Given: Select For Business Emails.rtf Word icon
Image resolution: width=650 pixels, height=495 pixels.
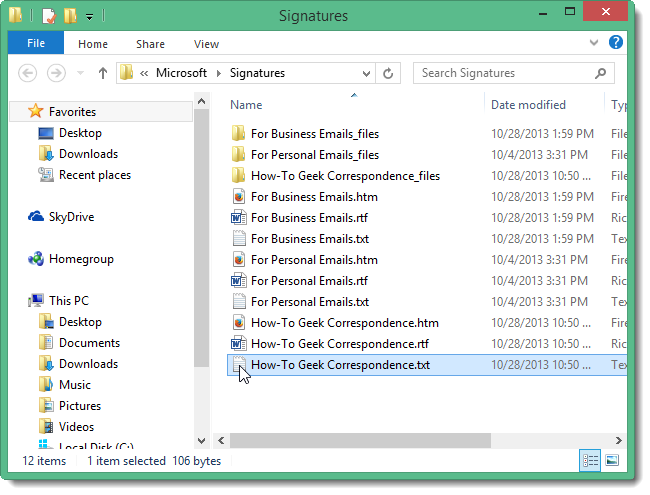Looking at the screenshot, I should tap(238, 218).
